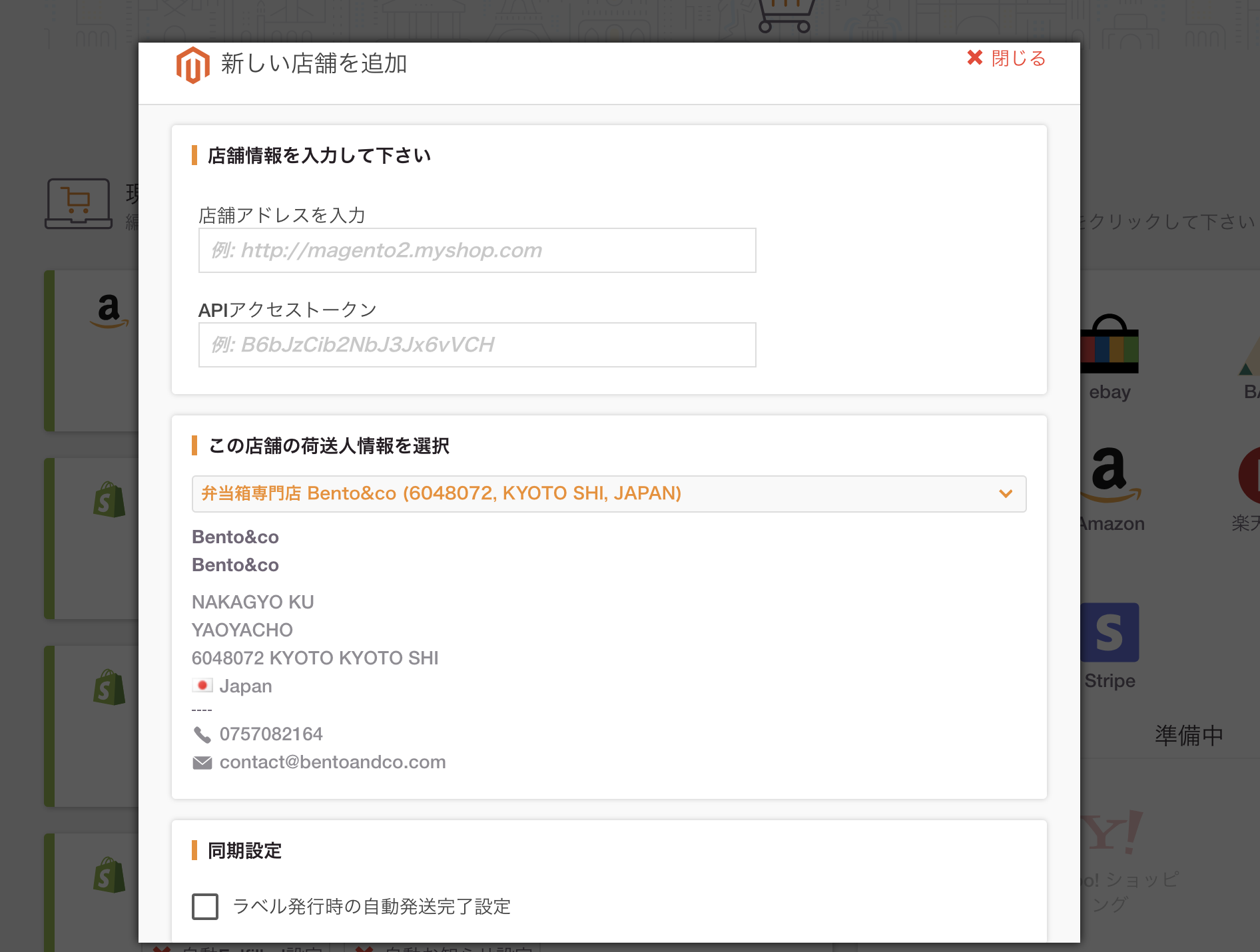1260x952 pixels.
Task: Click the この店舗の荷送人情報を選択 heading
Action: [328, 446]
